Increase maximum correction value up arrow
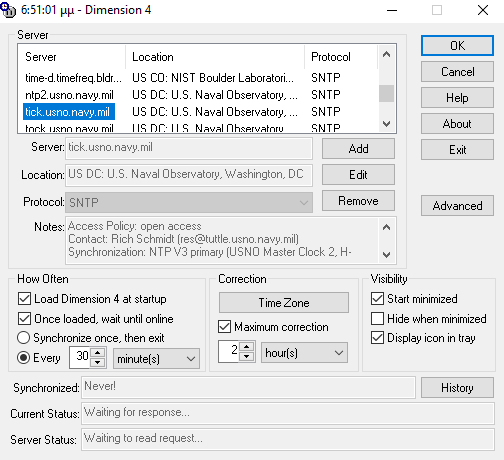Viewport: 504px width, 460px height. coord(247,347)
